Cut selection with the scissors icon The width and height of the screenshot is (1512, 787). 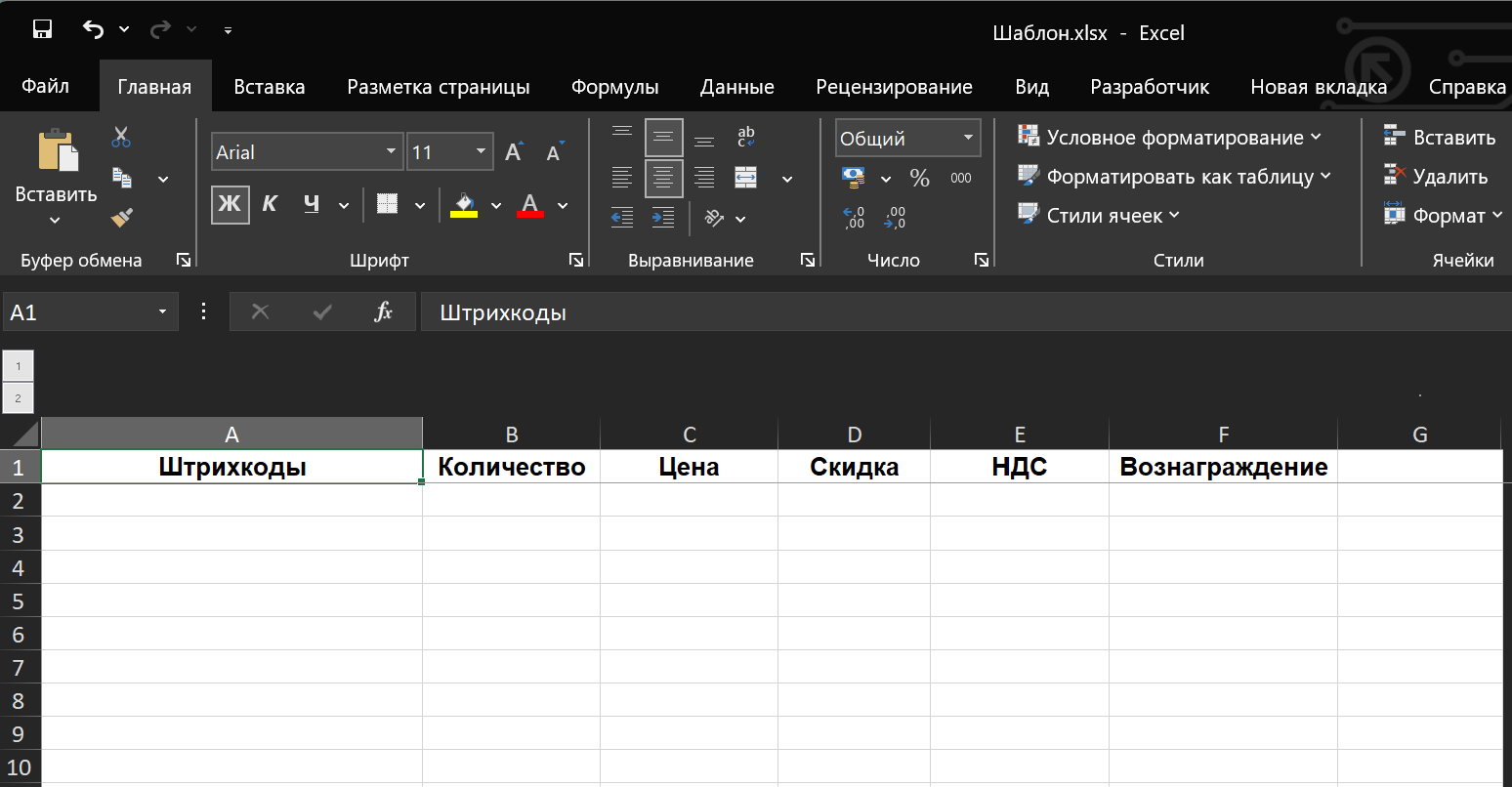pos(121,137)
